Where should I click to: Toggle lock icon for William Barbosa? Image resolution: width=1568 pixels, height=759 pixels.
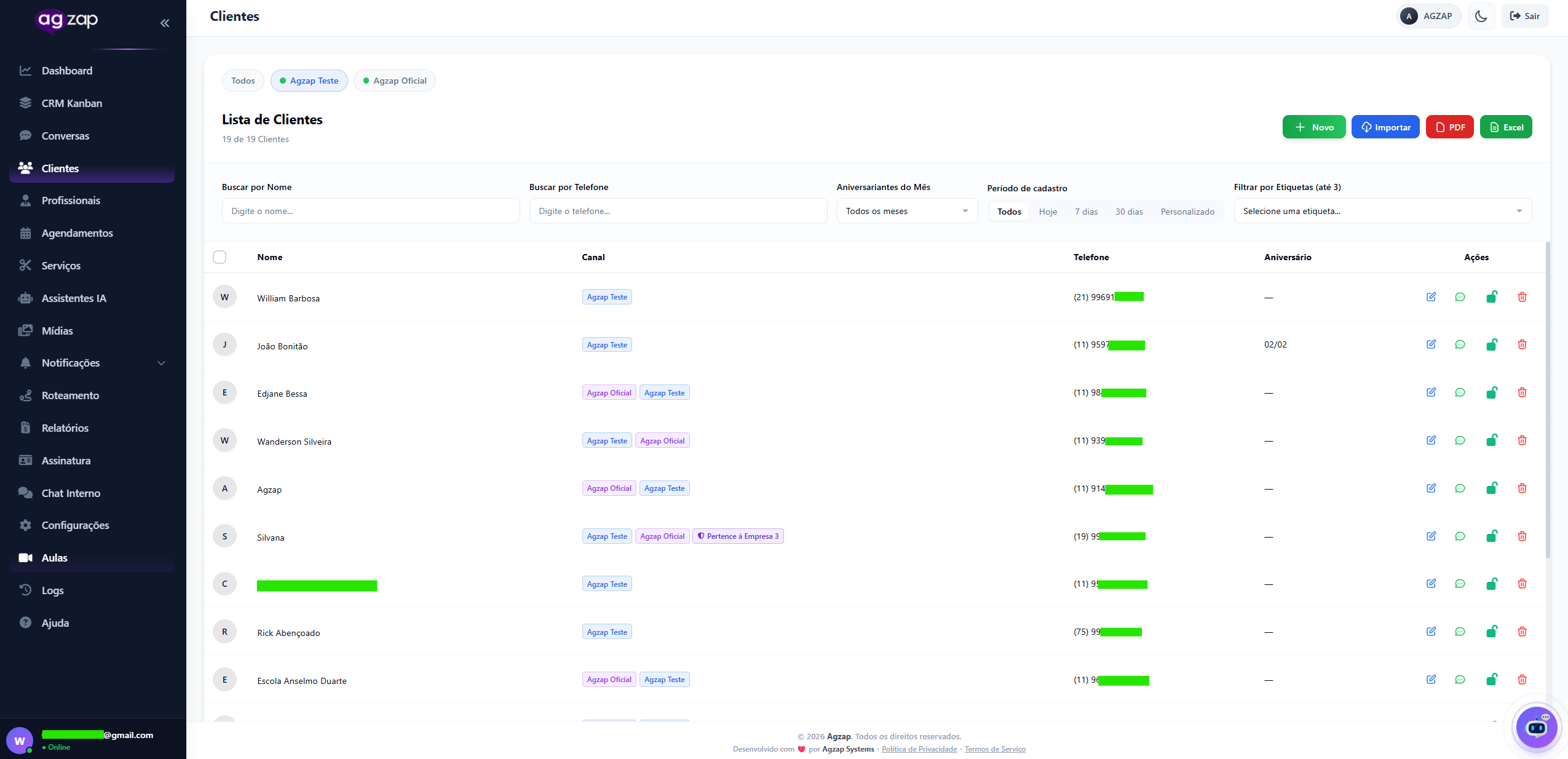[1491, 297]
